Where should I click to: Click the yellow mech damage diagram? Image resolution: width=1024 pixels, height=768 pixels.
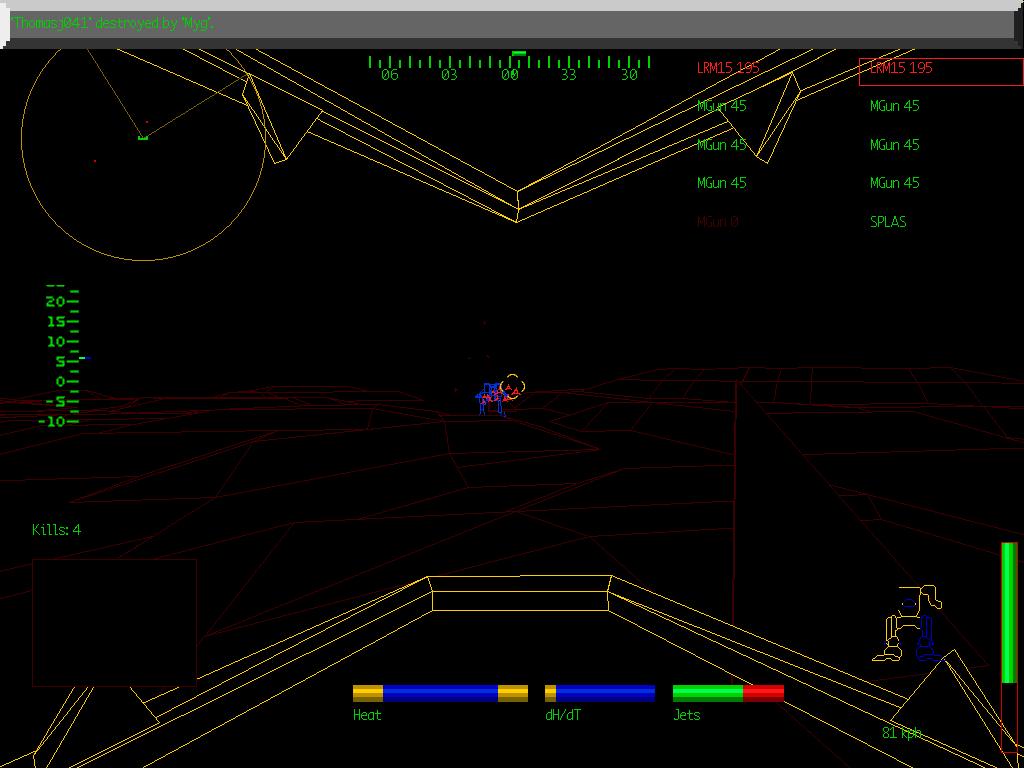(x=912, y=624)
